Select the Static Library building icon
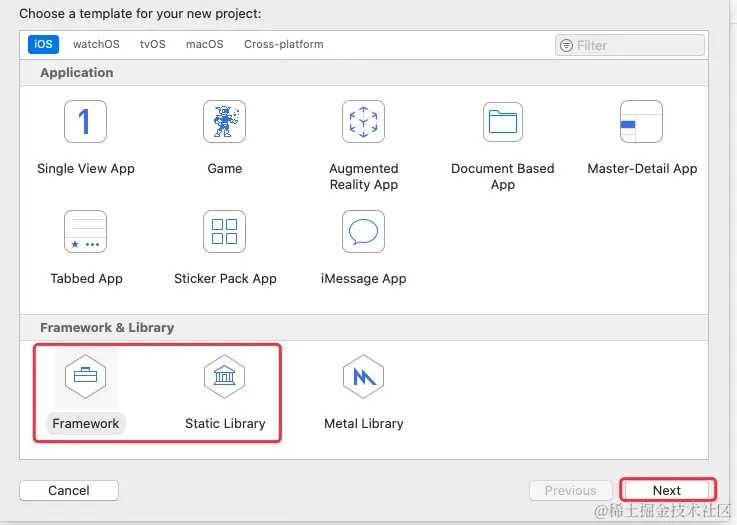This screenshot has height=525, width=737. coord(224,376)
